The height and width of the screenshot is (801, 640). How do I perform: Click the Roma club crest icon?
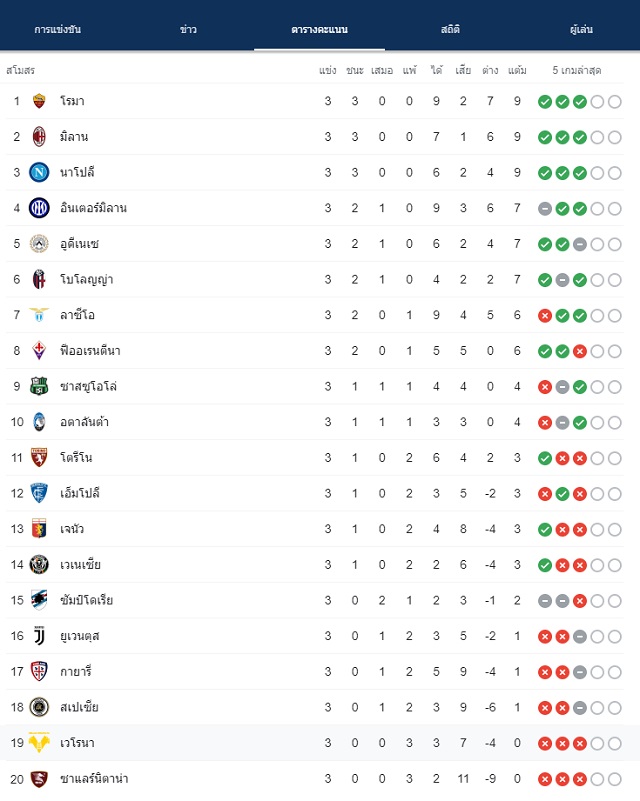(39, 101)
